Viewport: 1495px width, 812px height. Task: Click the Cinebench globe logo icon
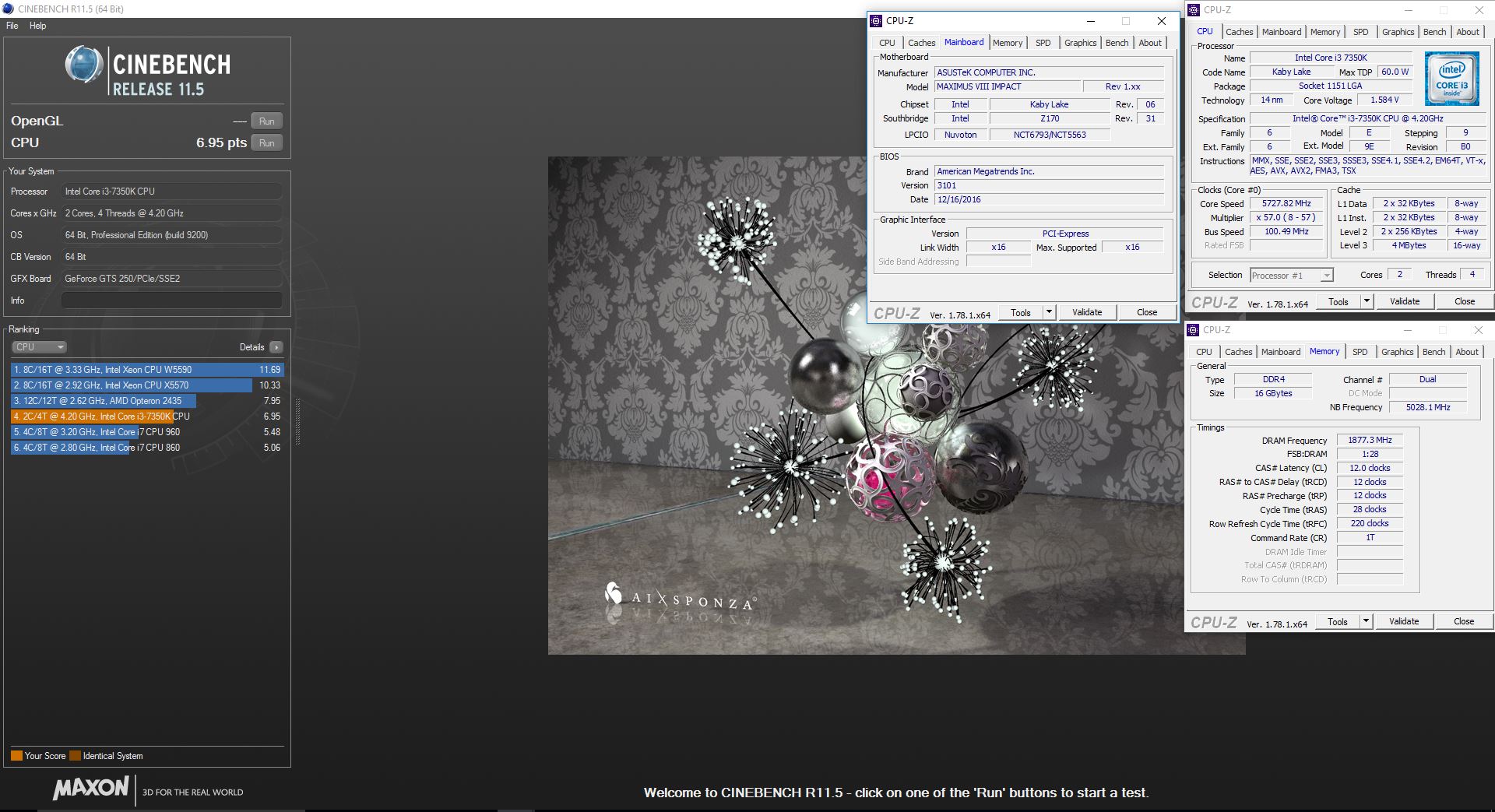tap(83, 65)
